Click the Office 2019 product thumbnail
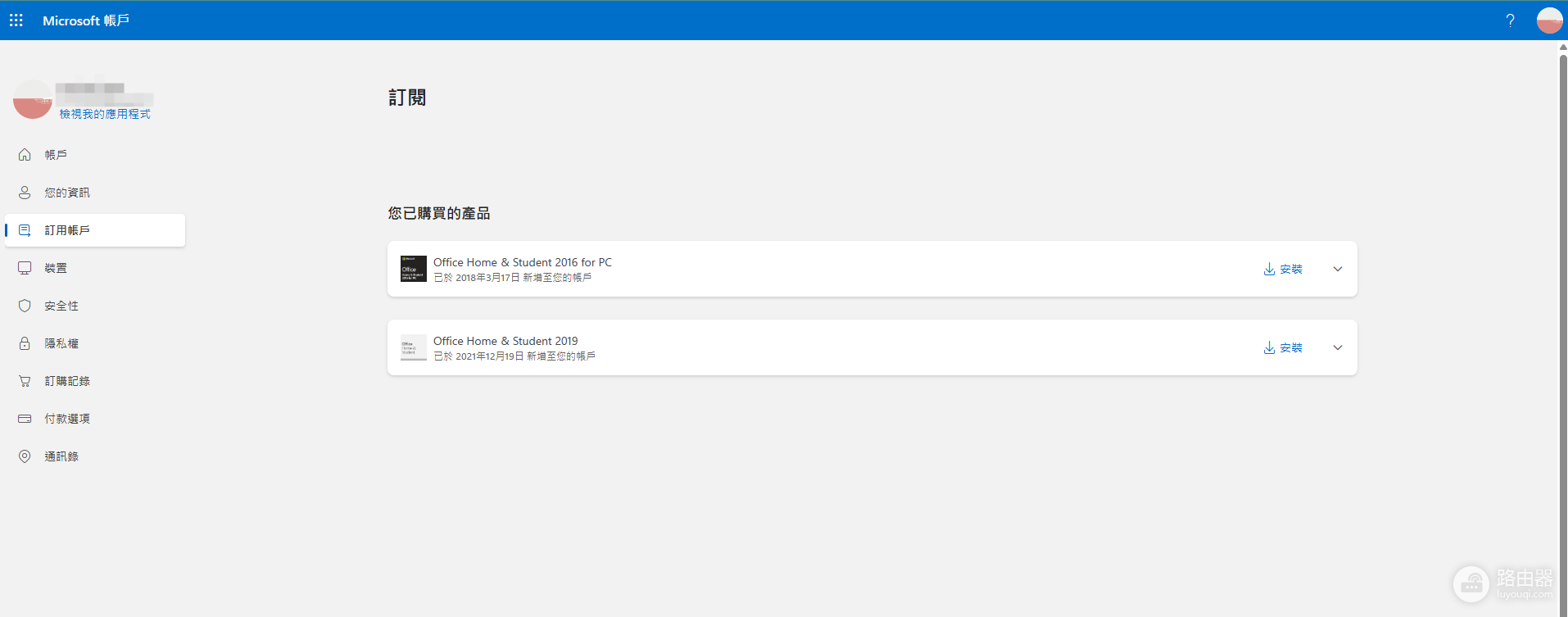The height and width of the screenshot is (617, 1568). (414, 347)
